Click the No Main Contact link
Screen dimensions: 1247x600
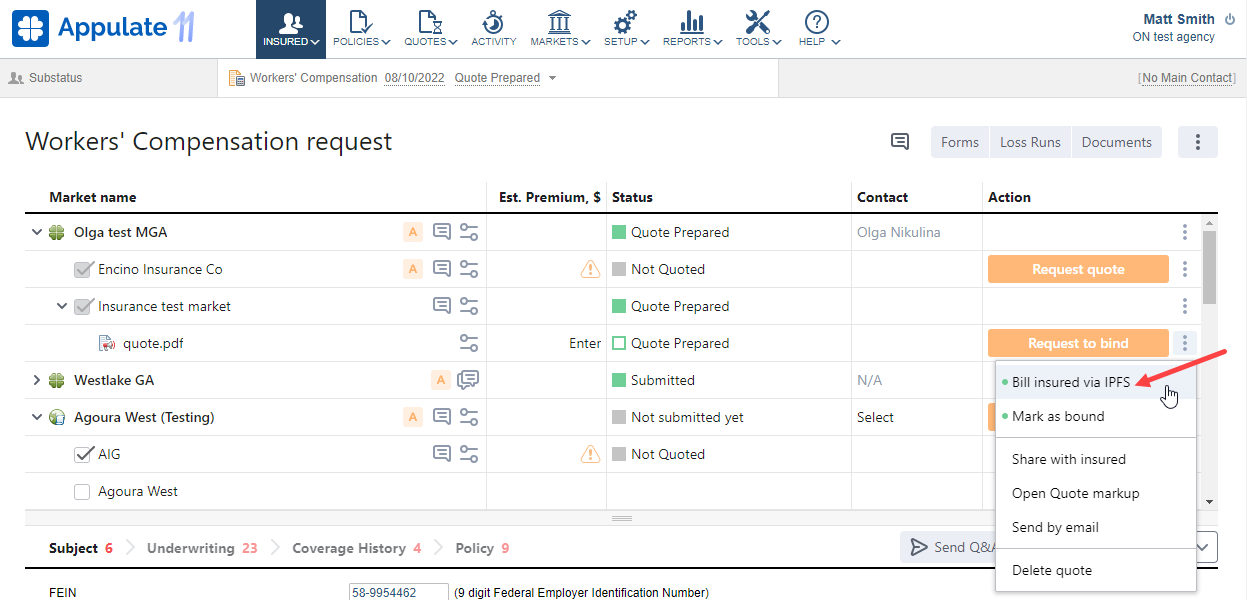pyautogui.click(x=1187, y=78)
